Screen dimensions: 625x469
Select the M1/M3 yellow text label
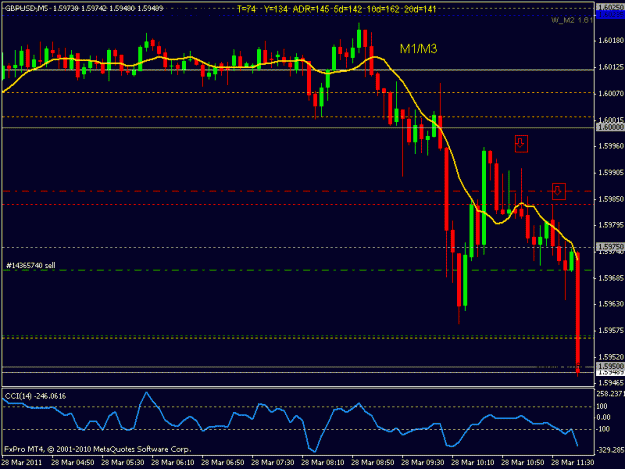tap(418, 49)
